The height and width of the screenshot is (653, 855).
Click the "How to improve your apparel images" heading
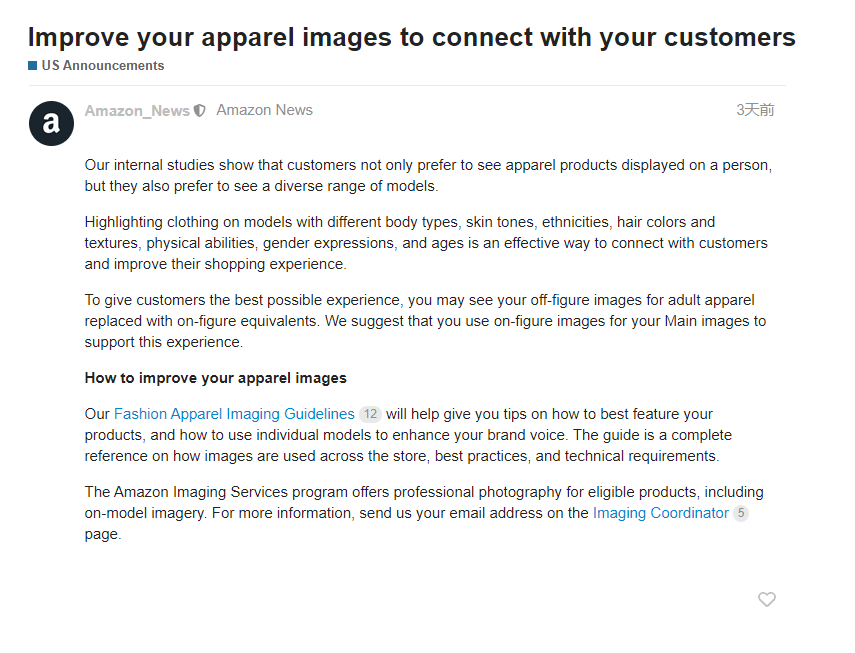pos(215,378)
